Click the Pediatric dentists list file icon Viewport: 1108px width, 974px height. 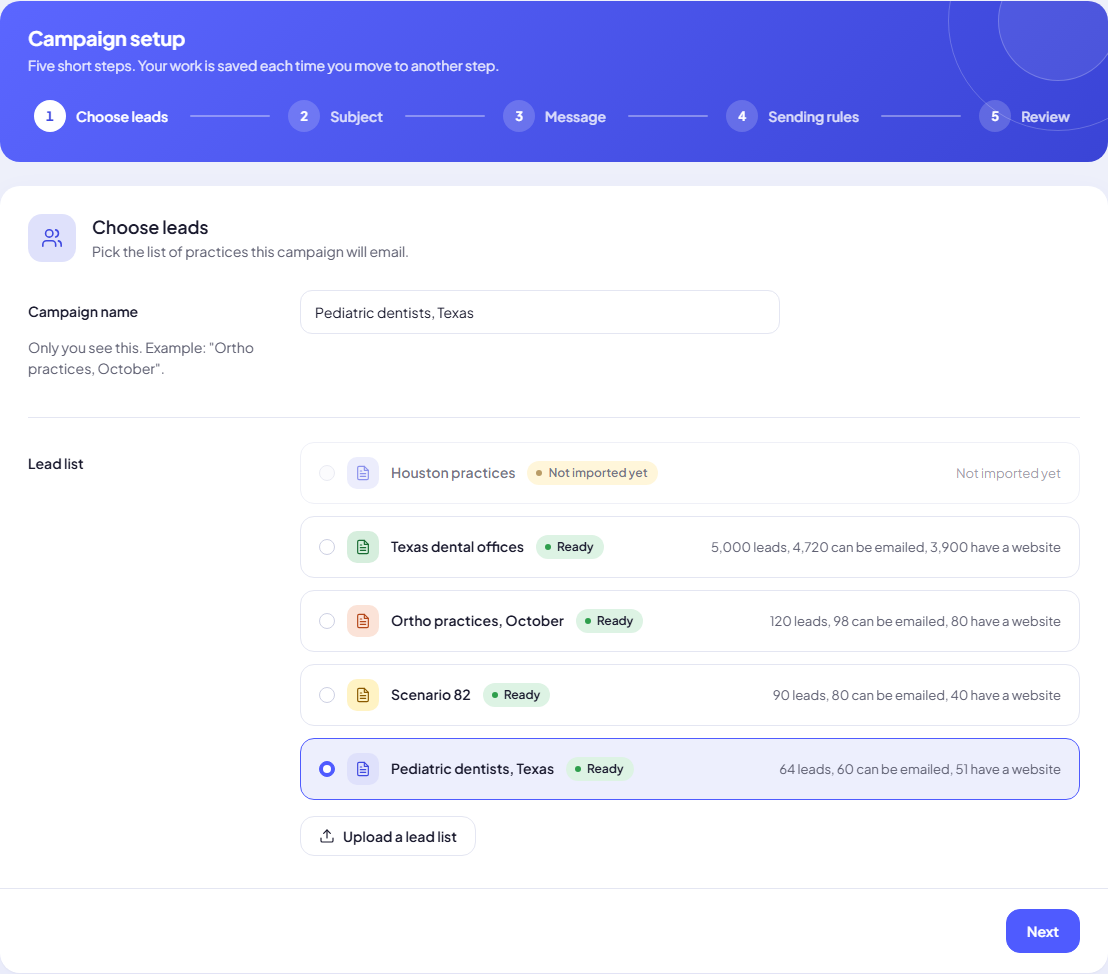click(x=363, y=769)
